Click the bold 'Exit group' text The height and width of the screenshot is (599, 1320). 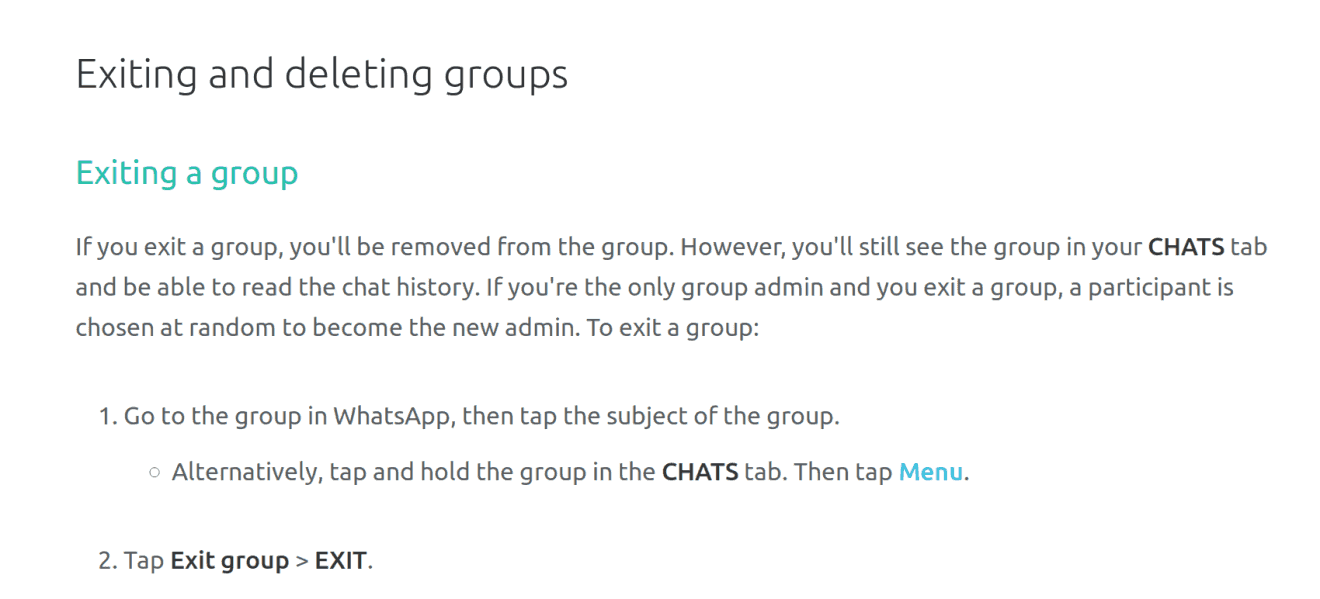[229, 560]
